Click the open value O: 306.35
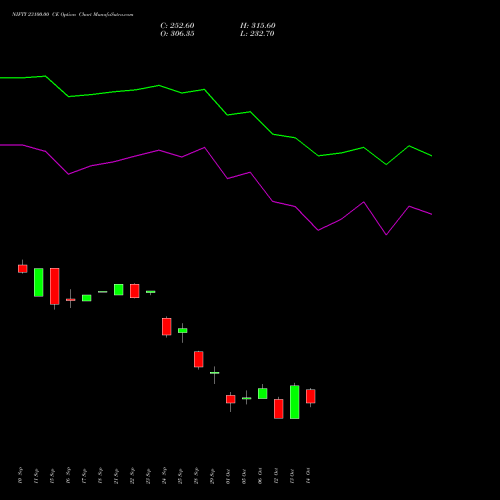 point(177,34)
